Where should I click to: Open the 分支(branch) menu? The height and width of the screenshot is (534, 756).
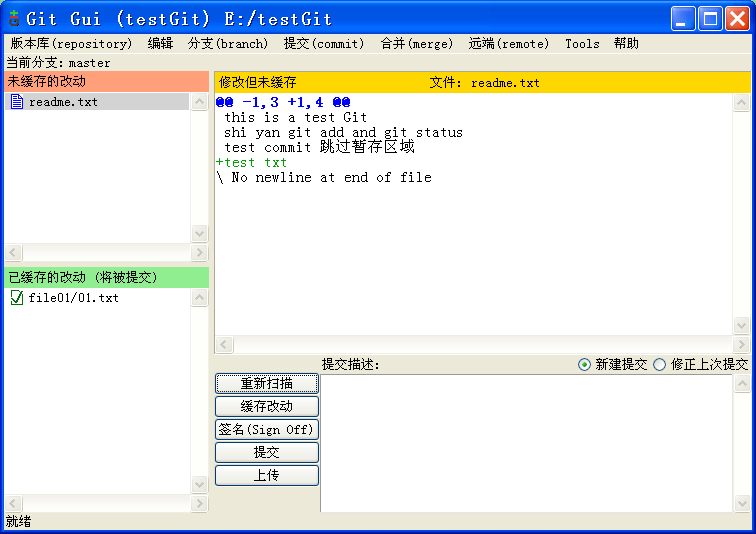tap(228, 43)
